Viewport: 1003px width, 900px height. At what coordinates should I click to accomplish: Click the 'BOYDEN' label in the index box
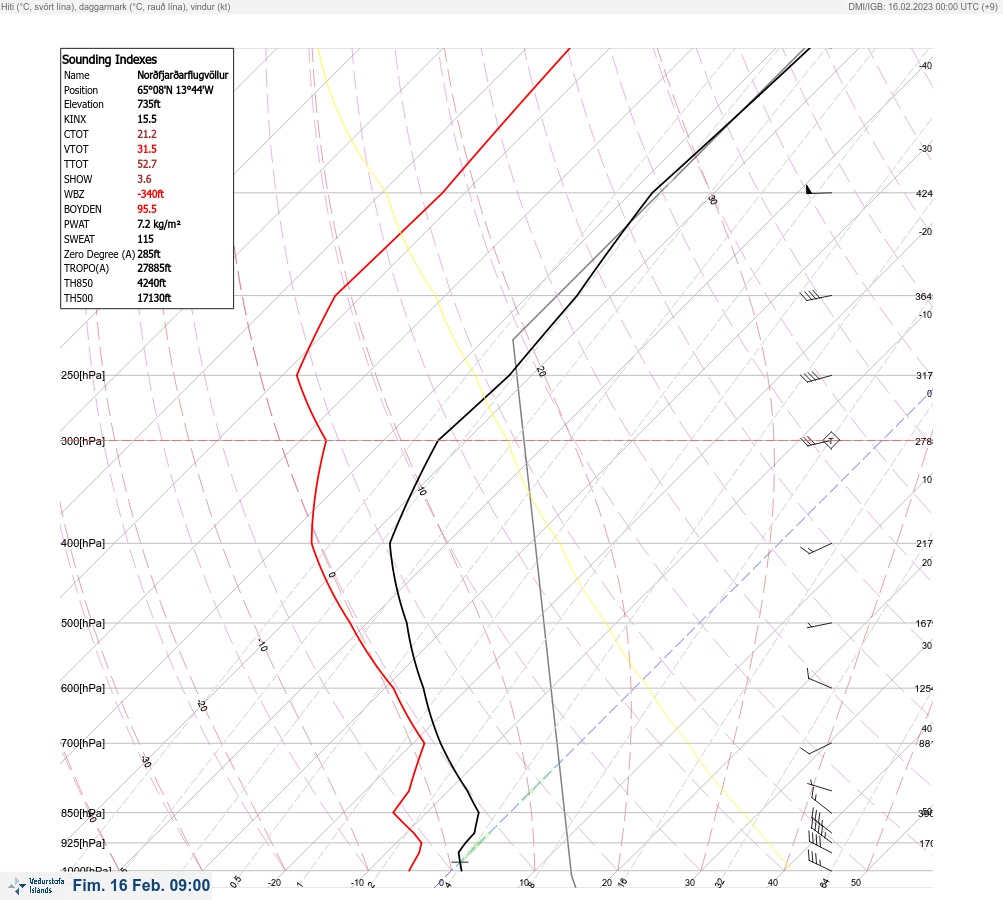[x=83, y=209]
